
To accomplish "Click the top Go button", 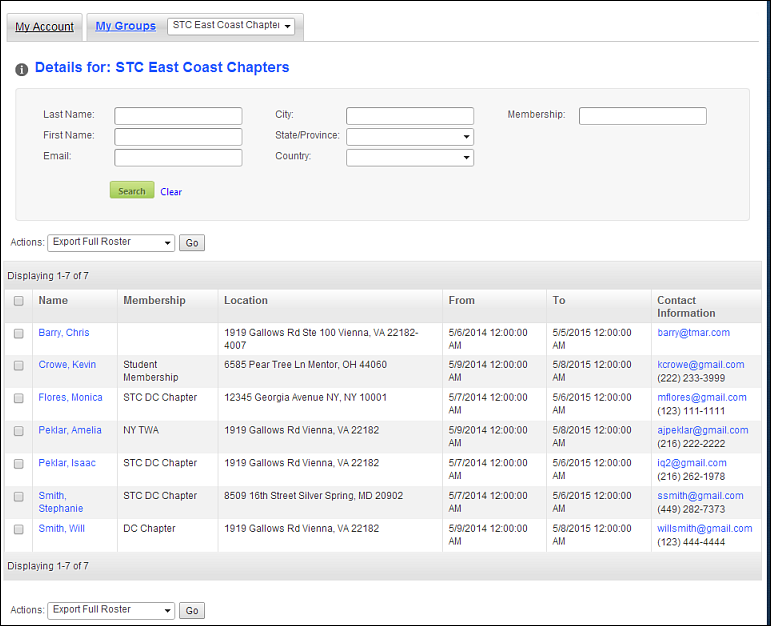I will point(192,243).
